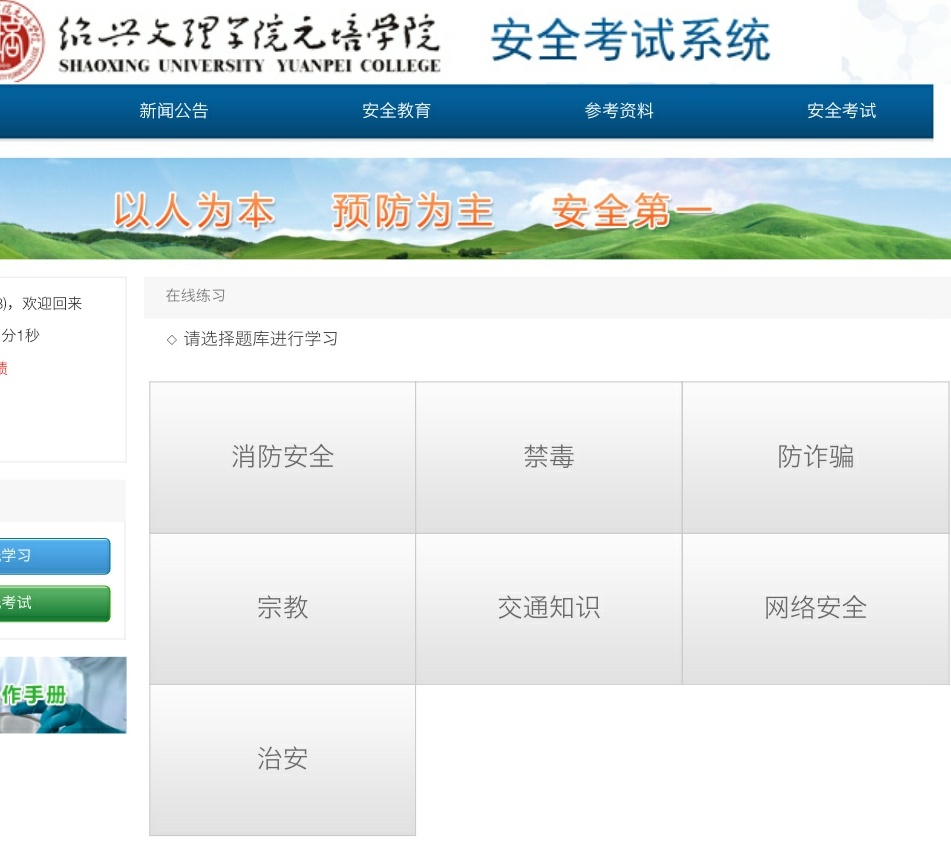
Task: Click the 在线练习 breadcrumb label
Action: click(x=196, y=296)
